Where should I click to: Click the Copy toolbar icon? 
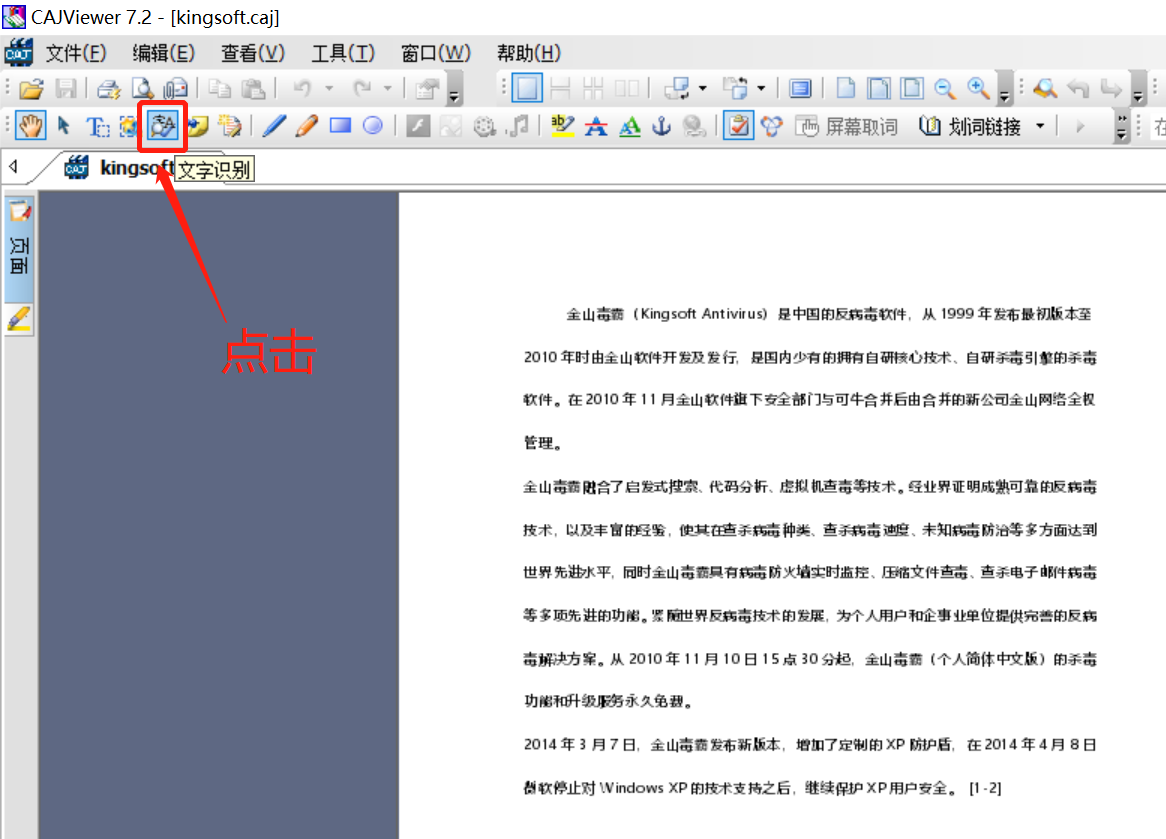(x=219, y=89)
